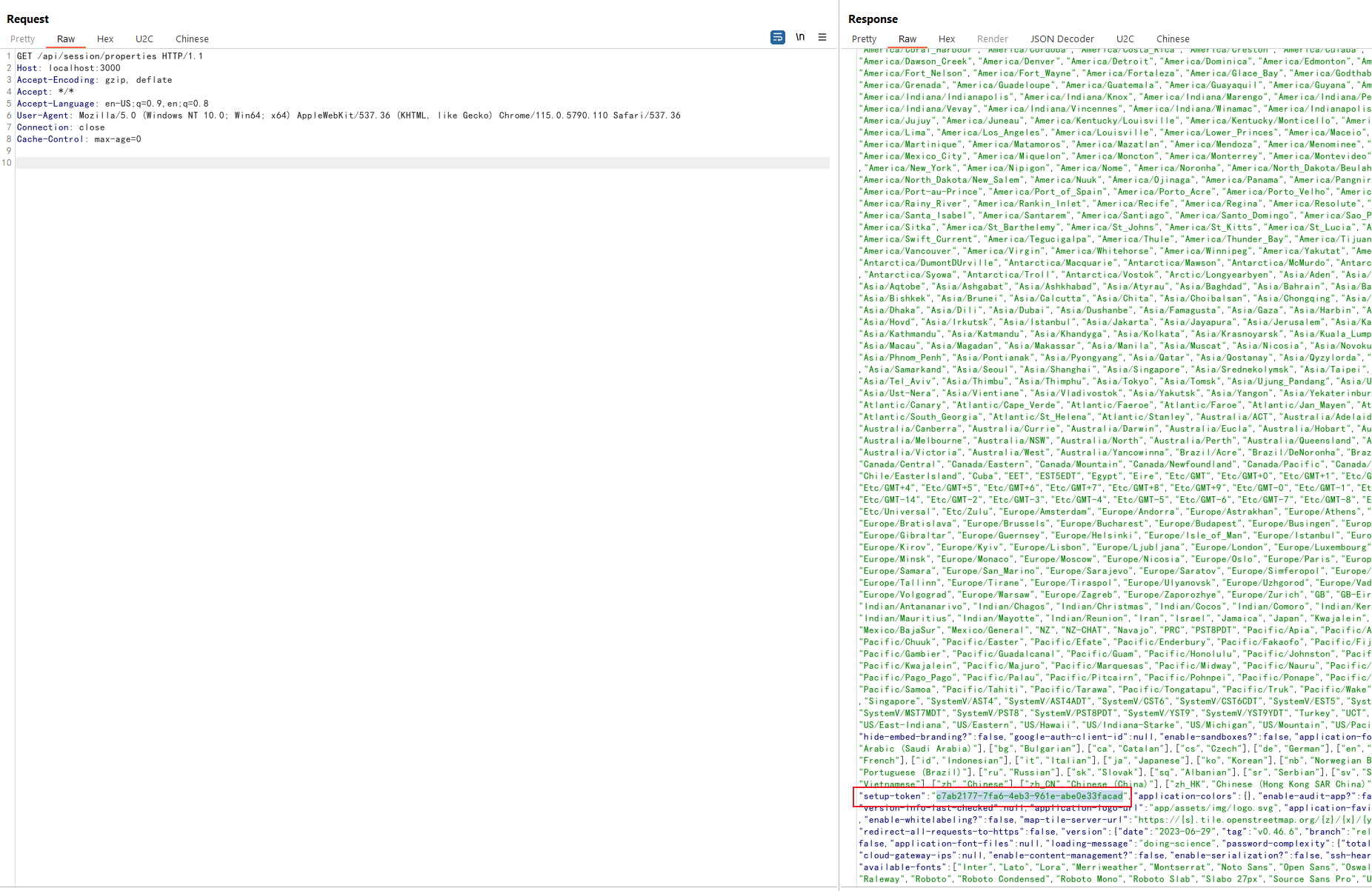Screen dimensions: 1372x891
Task: Click "redirect-all-requests-to-https" in response
Action: click(942, 832)
